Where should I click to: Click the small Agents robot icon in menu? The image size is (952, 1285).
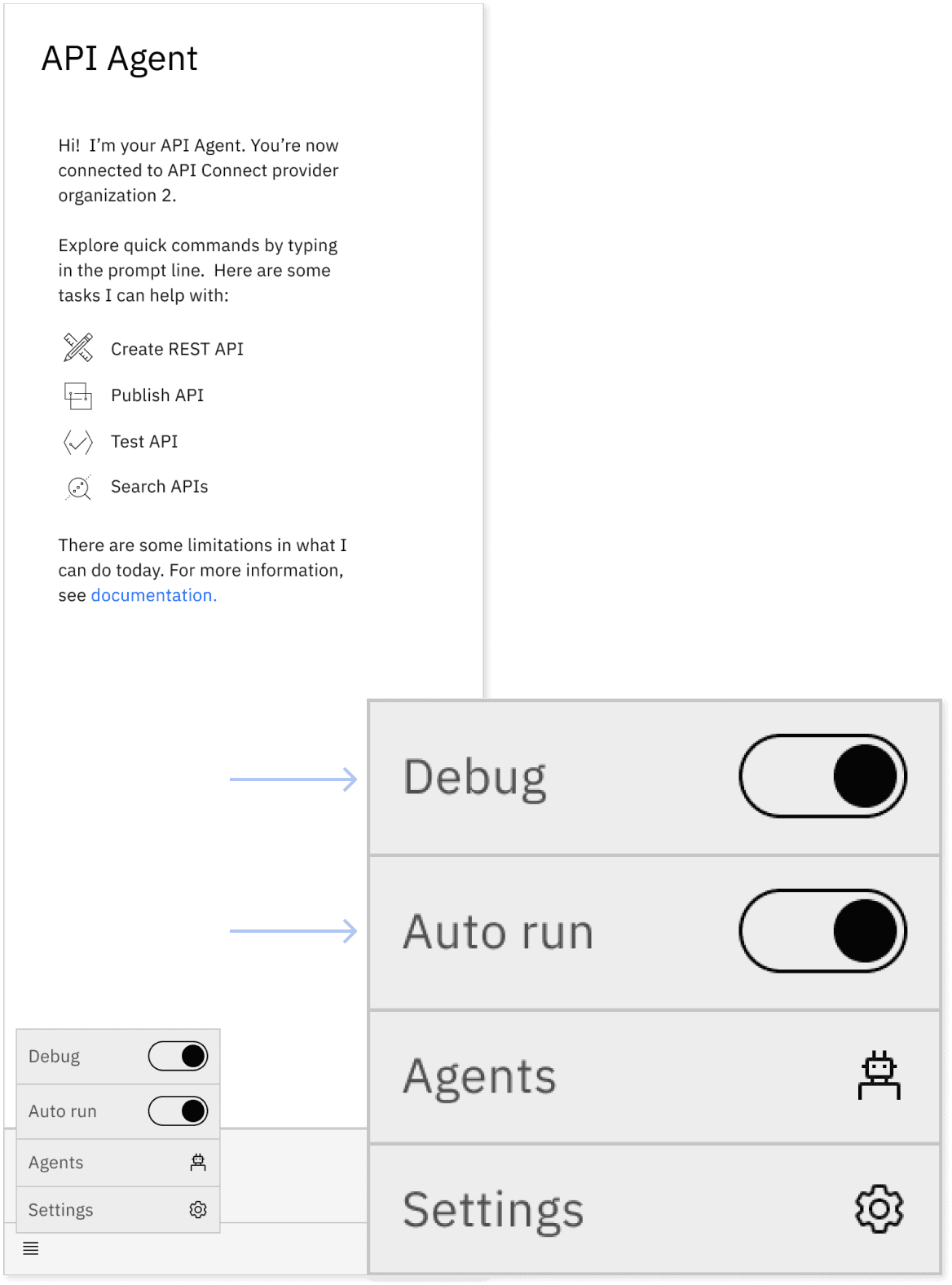pyautogui.click(x=198, y=1163)
